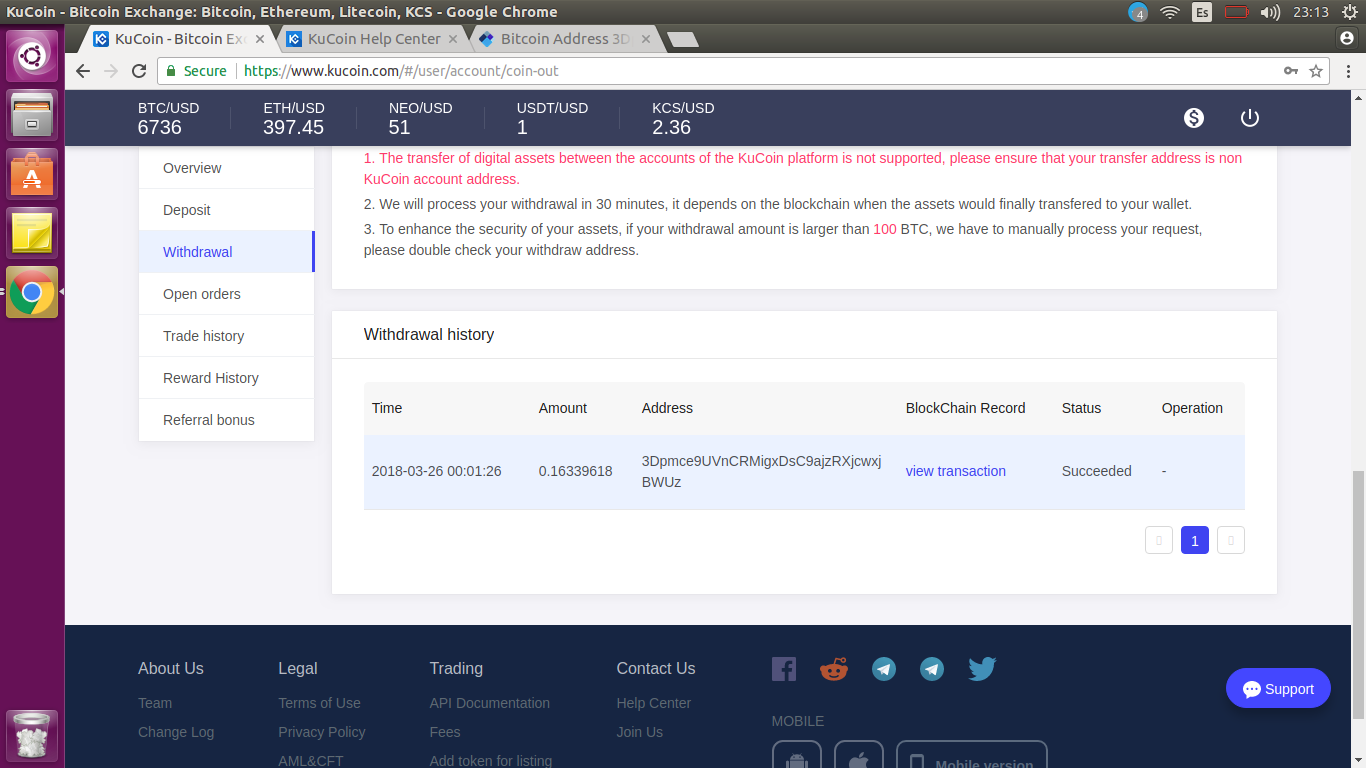Open the clock showing 23:13
This screenshot has height=768, width=1366.
tap(1310, 12)
